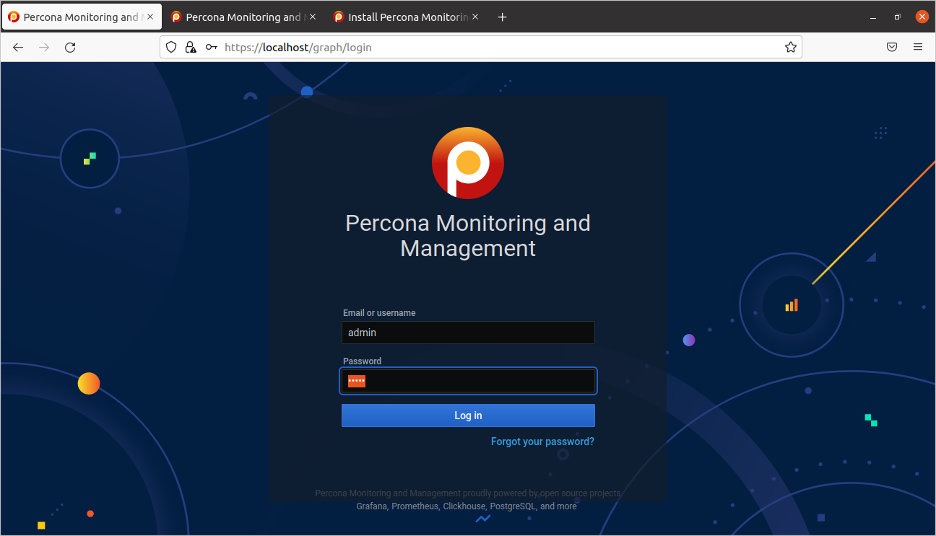Open the Forgot your password link
The width and height of the screenshot is (936, 536).
(x=543, y=442)
